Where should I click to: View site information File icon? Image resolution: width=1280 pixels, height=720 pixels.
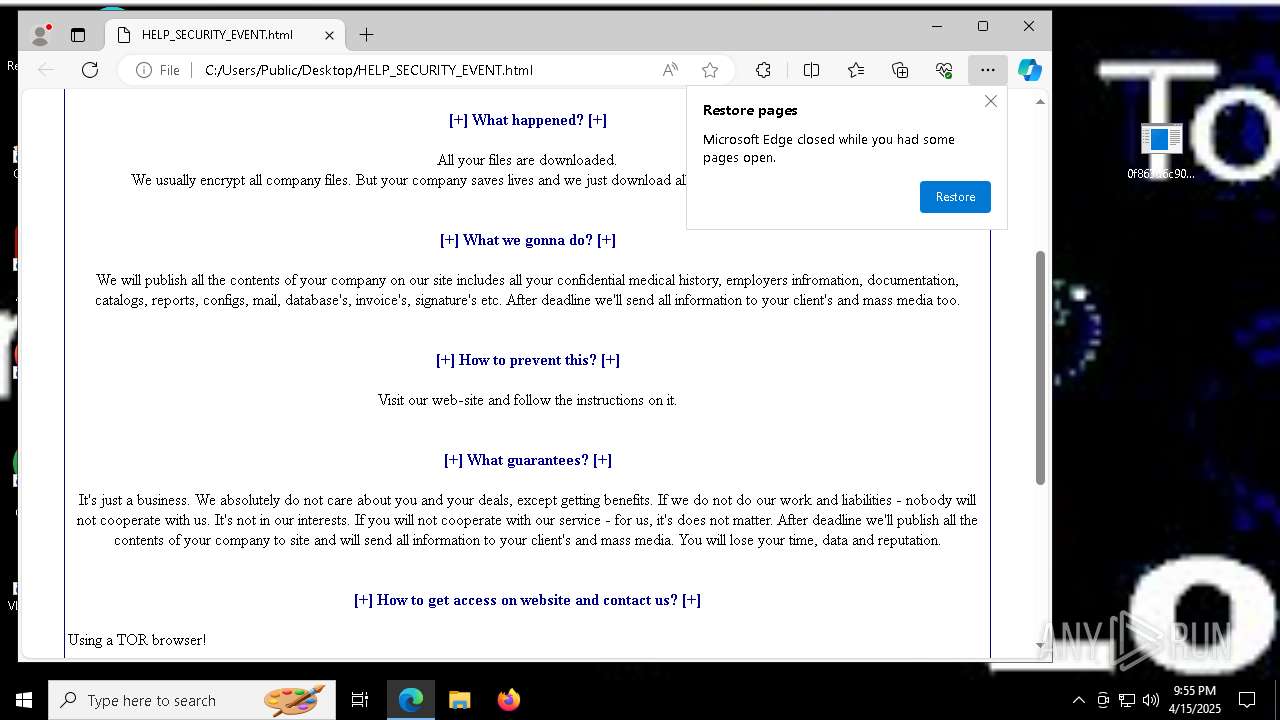158,70
